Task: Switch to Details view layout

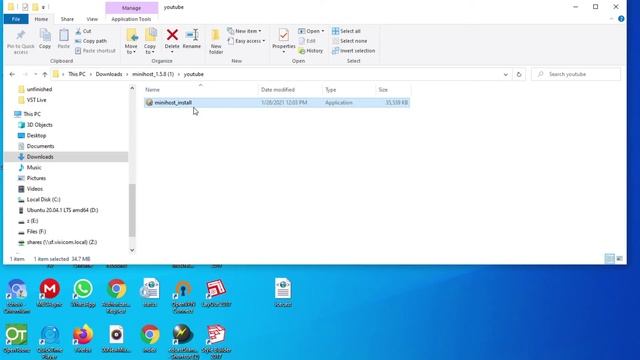Action: point(609,259)
